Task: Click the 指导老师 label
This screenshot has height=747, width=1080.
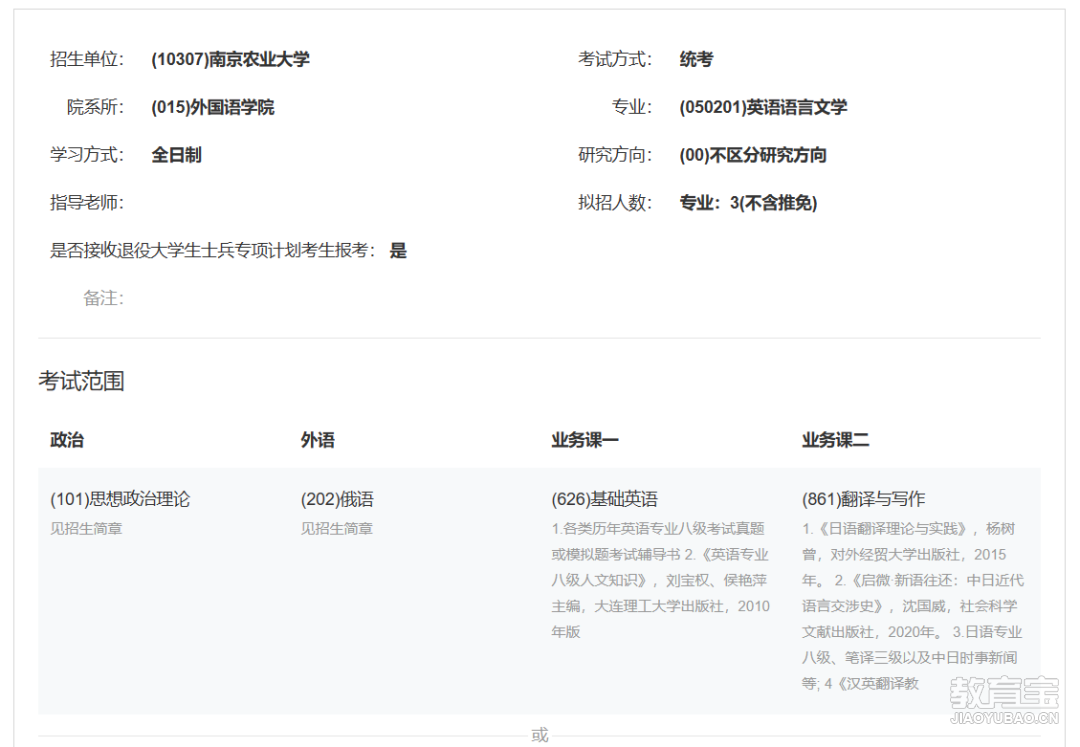Action: pyautogui.click(x=87, y=202)
